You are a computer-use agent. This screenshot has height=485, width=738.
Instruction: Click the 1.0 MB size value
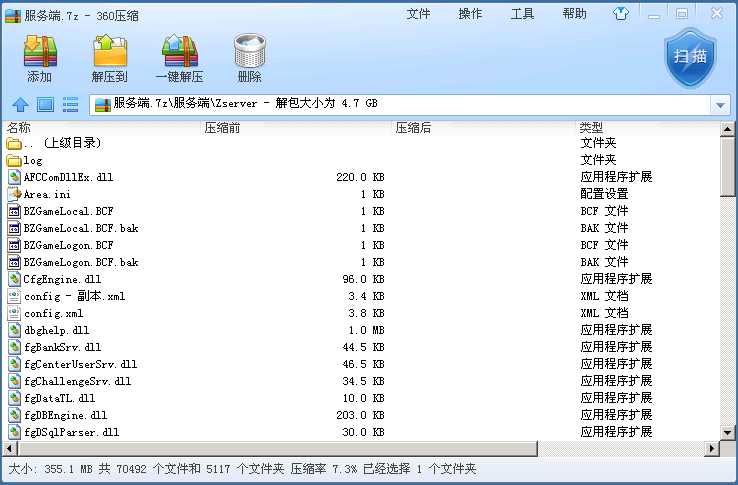(x=366, y=331)
